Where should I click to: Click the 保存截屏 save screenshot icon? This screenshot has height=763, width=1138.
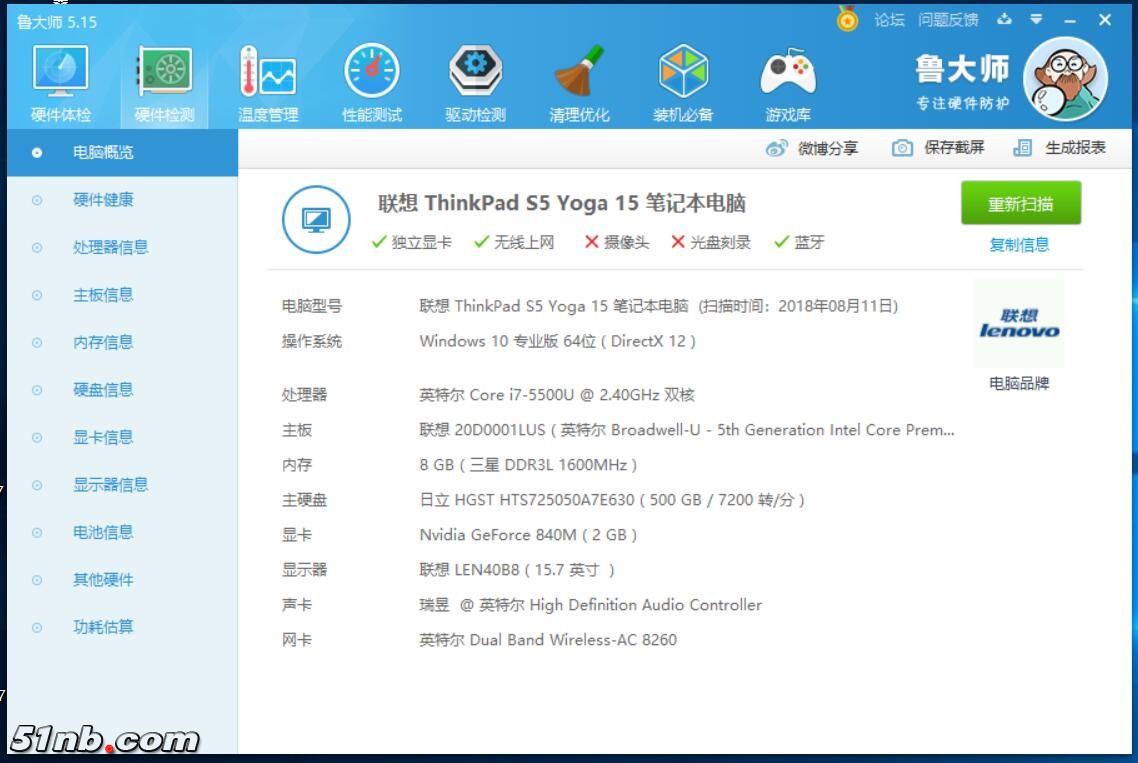[903, 146]
